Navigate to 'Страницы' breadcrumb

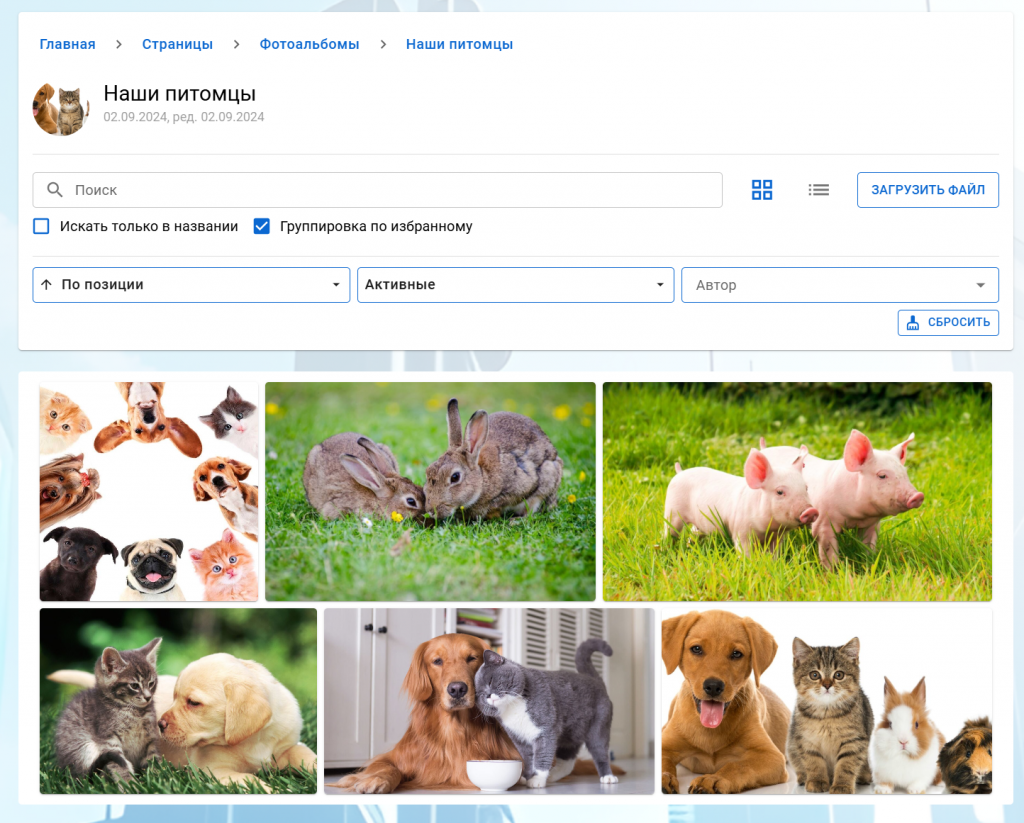177,44
